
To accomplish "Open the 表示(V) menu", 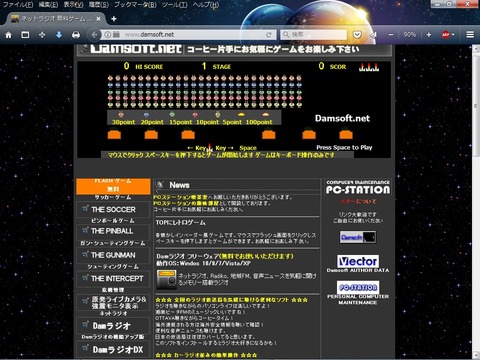I will point(73,5).
